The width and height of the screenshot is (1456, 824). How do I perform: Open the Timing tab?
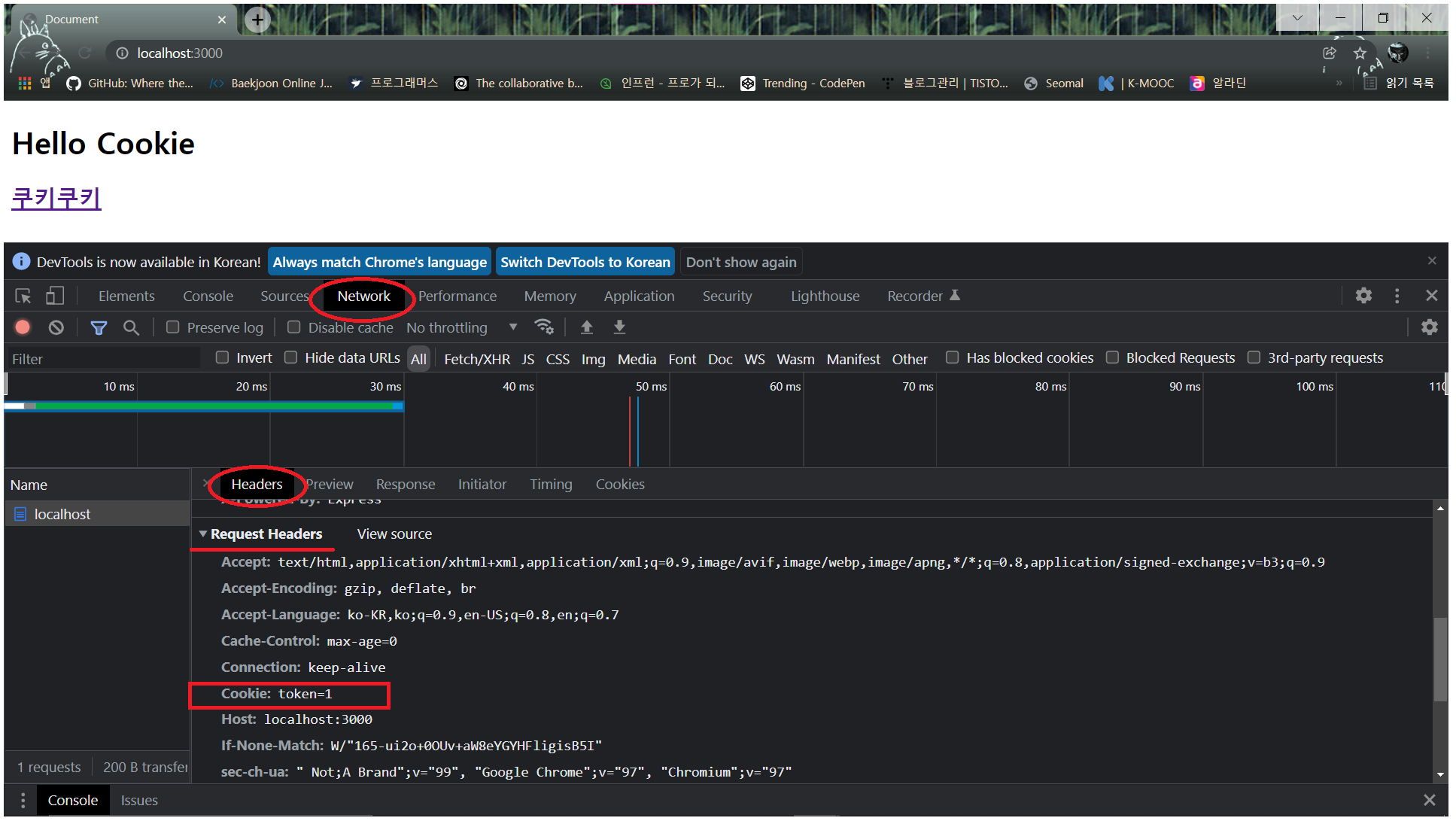pyautogui.click(x=551, y=484)
